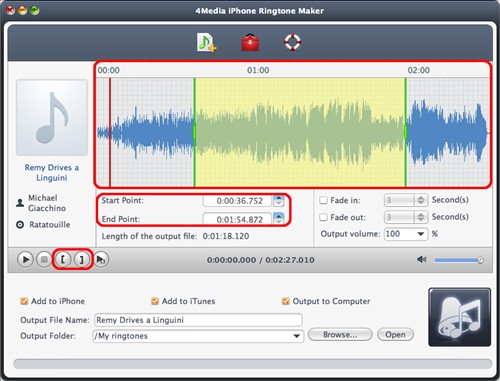Play the selected segment icon
Viewport: 500px width, 381px height.
(101, 259)
